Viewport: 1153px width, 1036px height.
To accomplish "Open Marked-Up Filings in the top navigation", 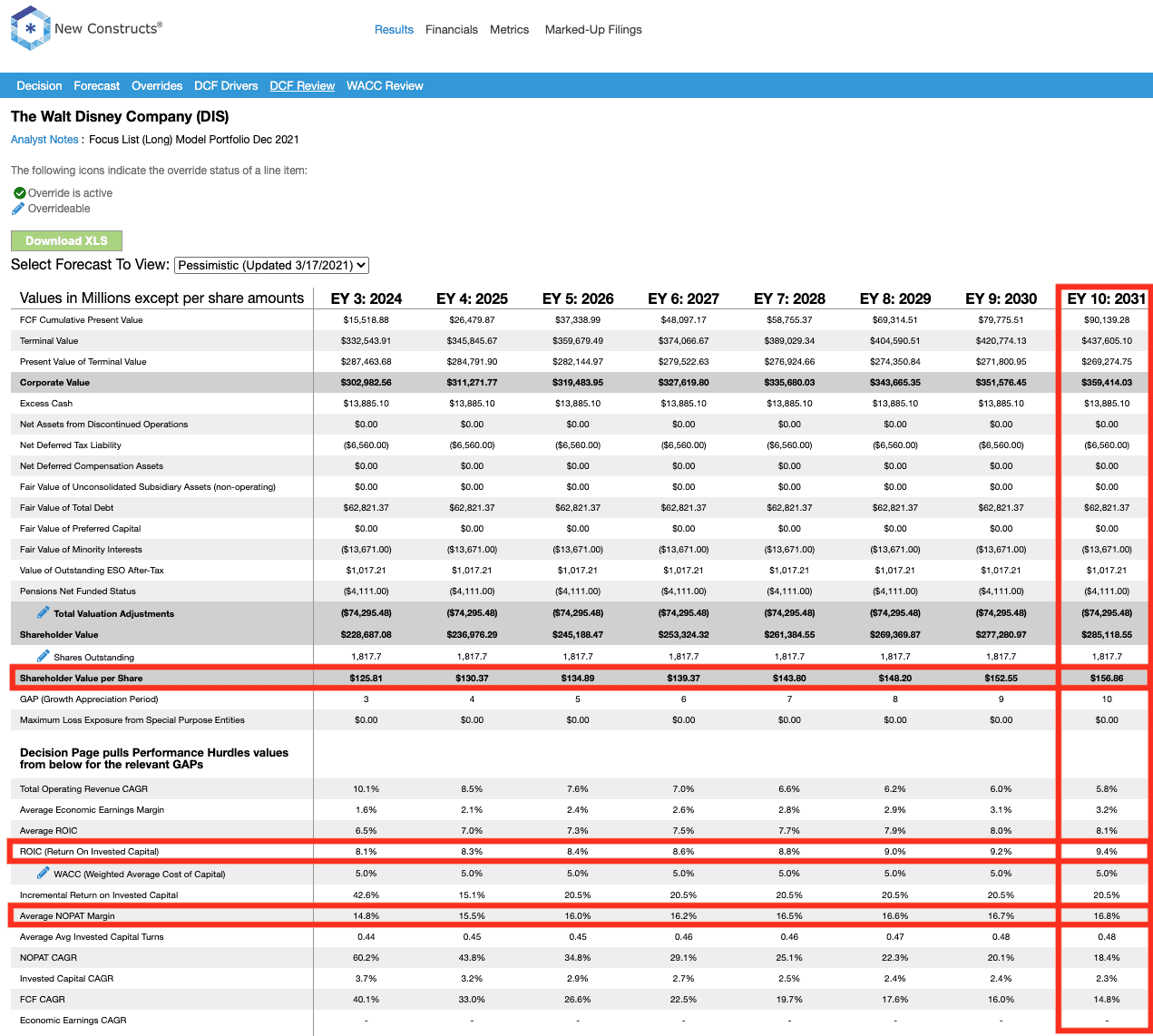I will click(593, 30).
